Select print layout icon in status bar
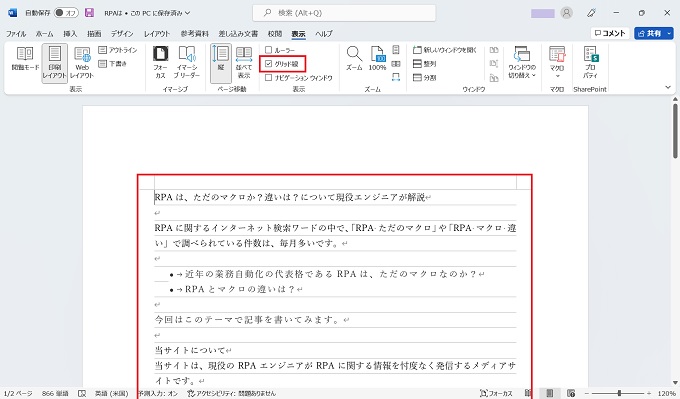 pos(549,393)
